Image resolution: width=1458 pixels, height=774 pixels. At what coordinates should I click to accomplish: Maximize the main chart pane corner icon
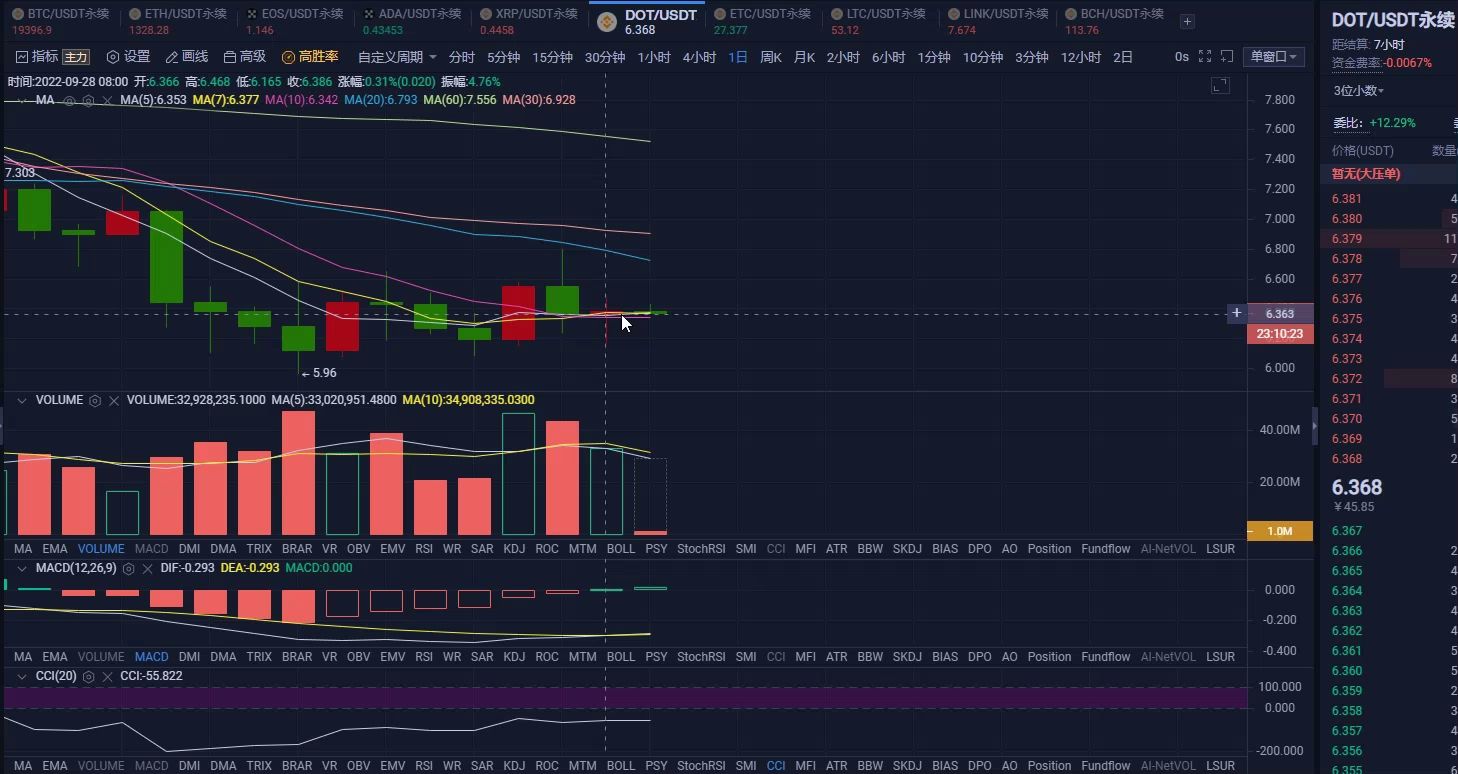coord(1220,86)
